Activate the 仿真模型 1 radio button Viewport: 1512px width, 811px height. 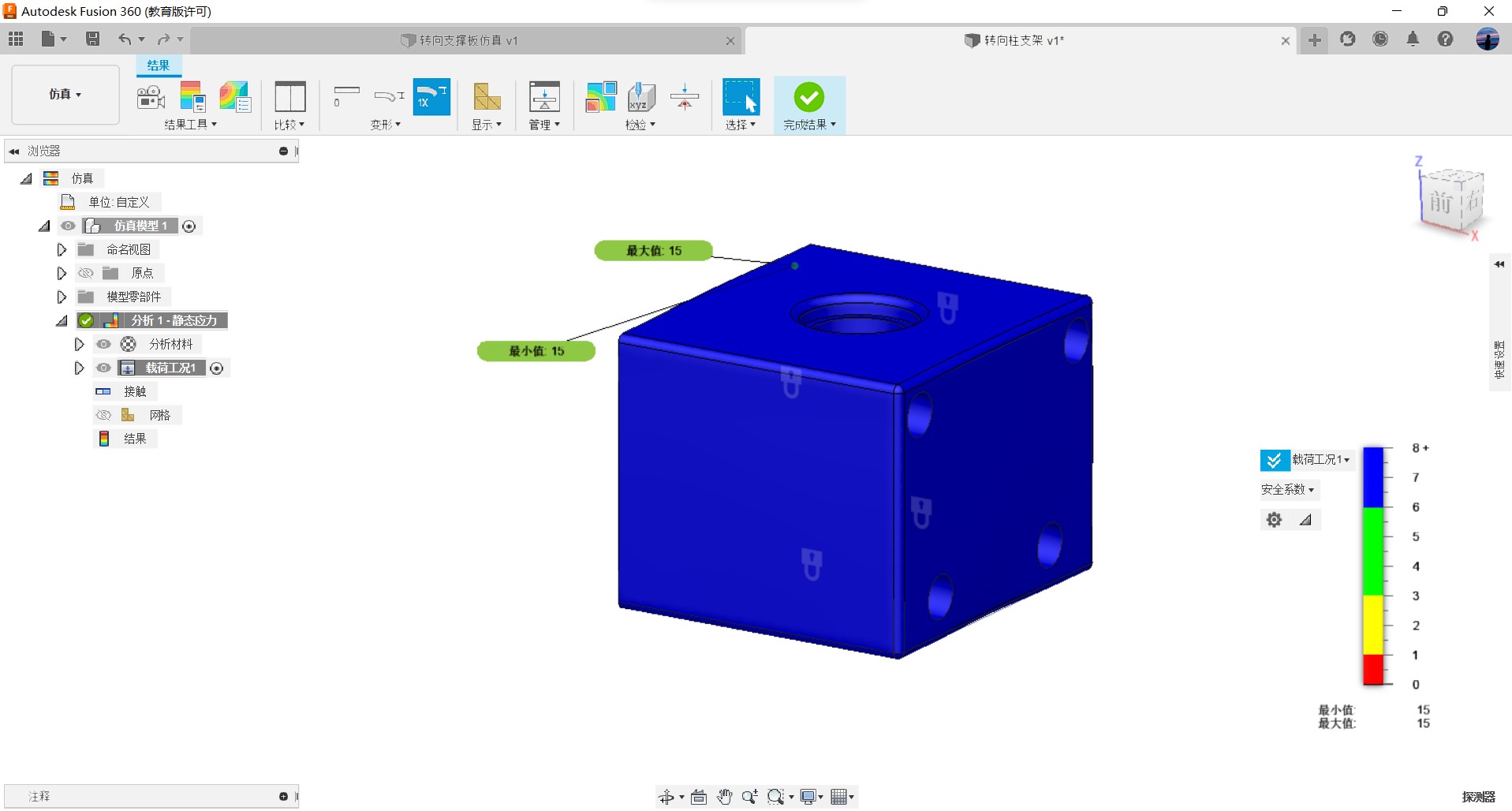tap(189, 226)
